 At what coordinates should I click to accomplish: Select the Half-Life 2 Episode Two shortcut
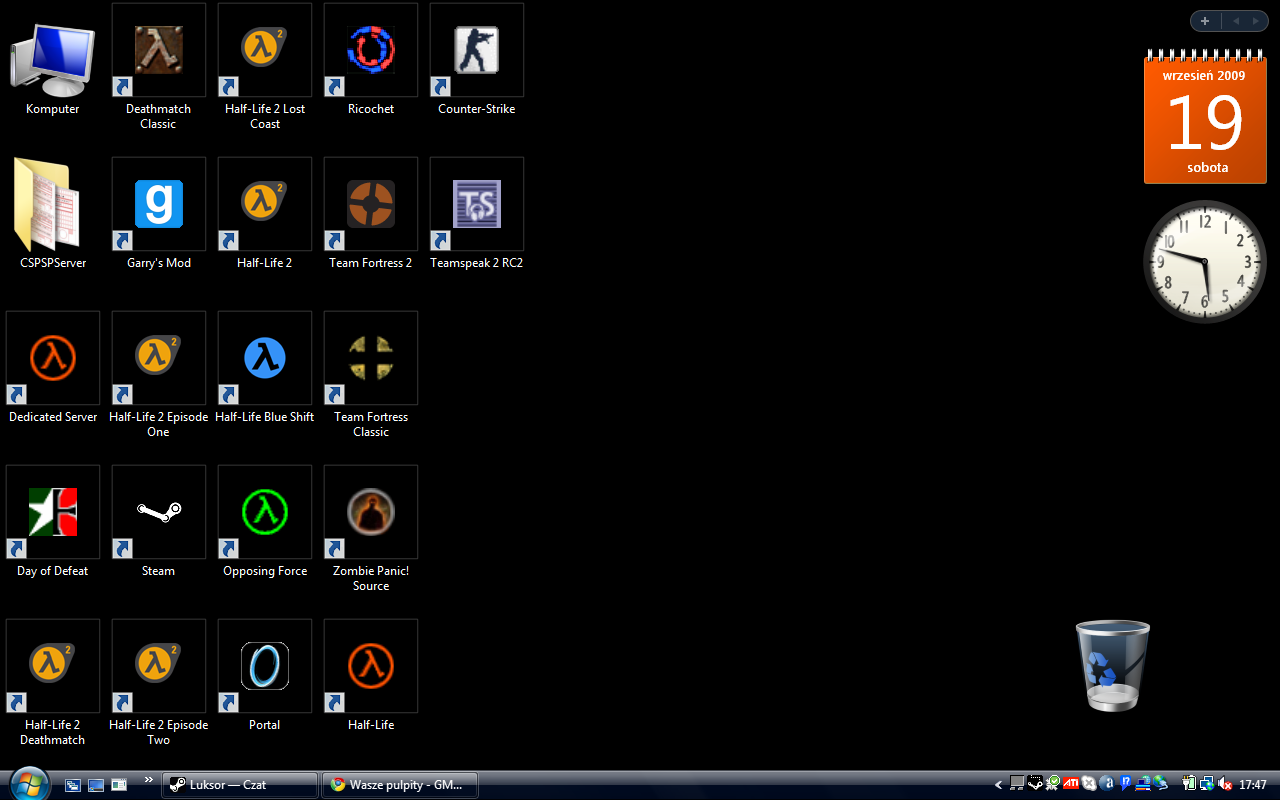[158, 683]
